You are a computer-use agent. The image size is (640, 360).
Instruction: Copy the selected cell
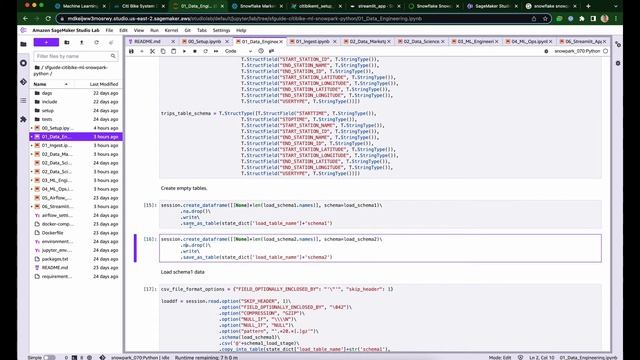[163, 51]
